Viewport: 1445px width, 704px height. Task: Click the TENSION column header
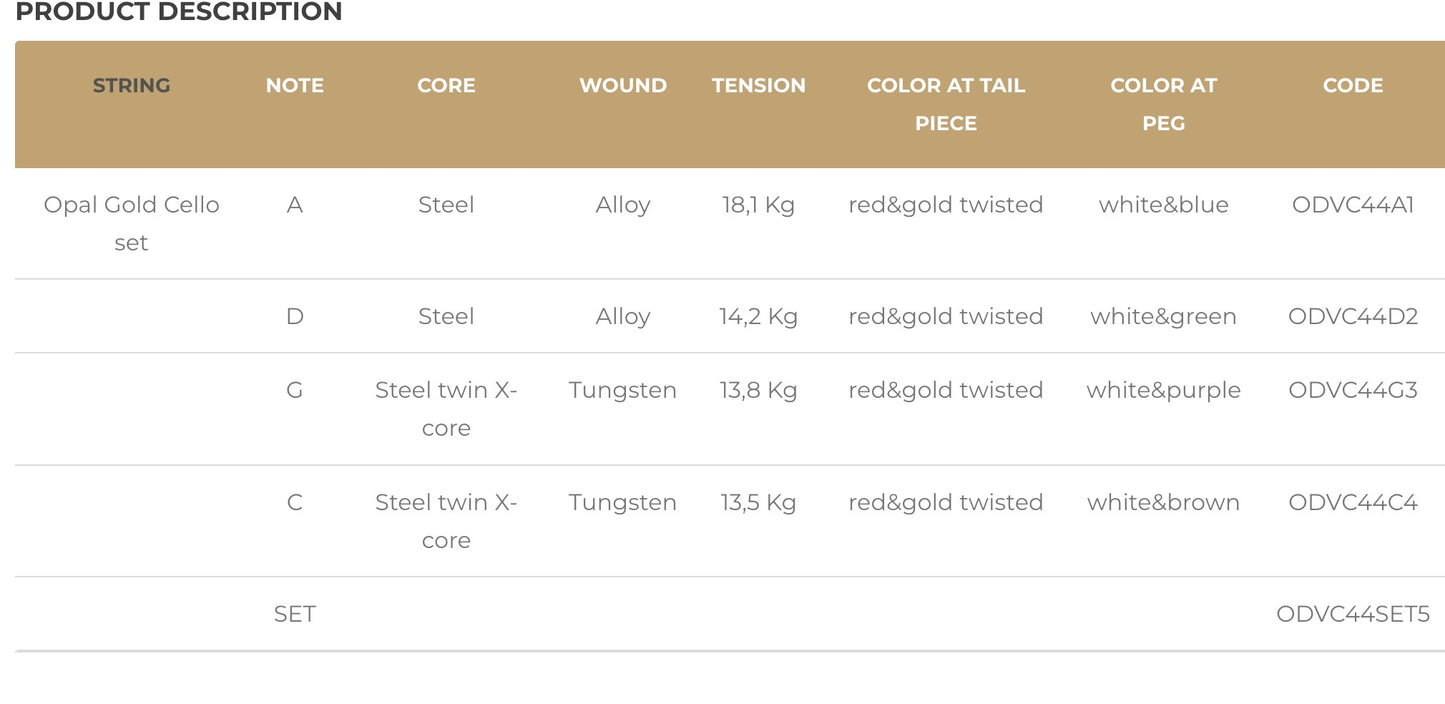[x=758, y=86]
